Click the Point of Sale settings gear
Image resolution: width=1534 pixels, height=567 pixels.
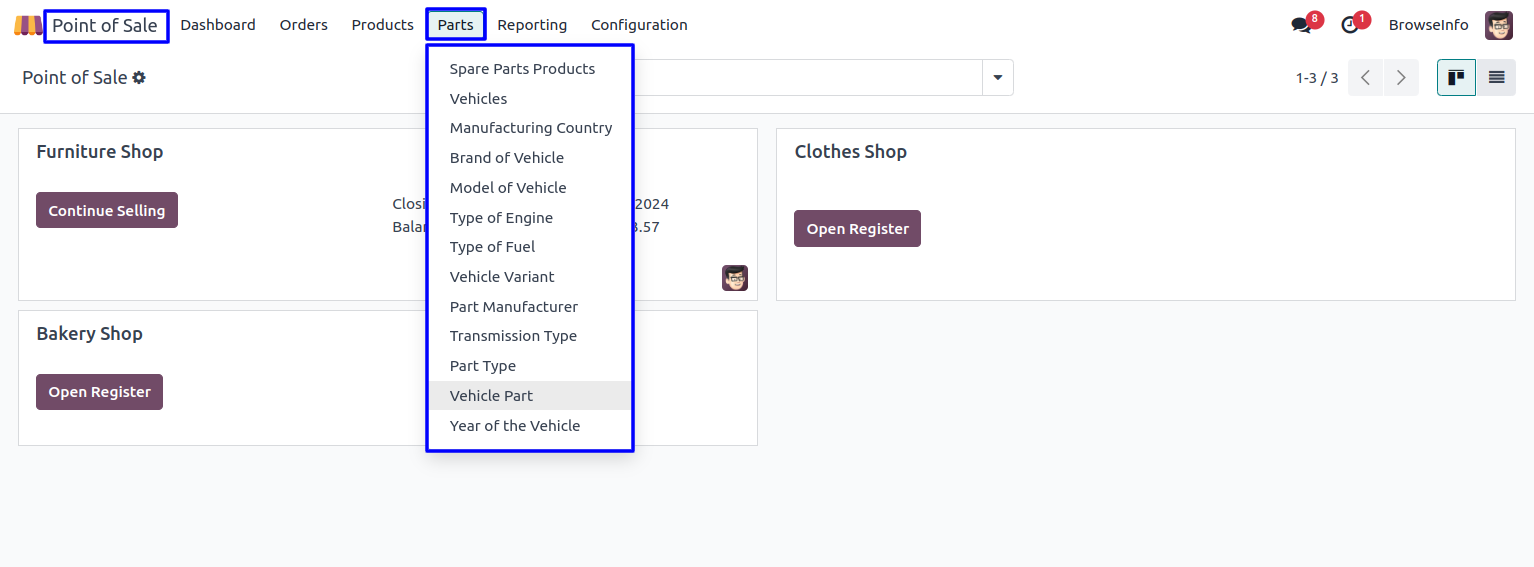[x=139, y=77]
